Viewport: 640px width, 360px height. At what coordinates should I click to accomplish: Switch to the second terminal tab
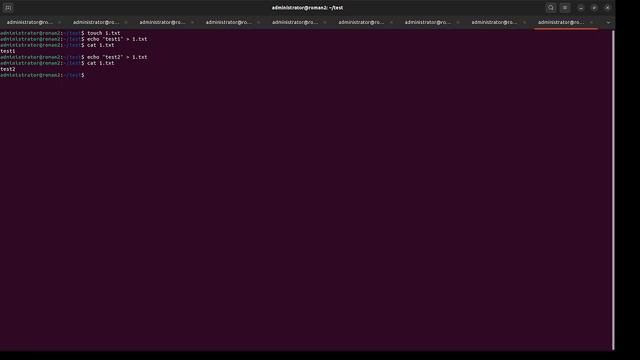tap(96, 22)
